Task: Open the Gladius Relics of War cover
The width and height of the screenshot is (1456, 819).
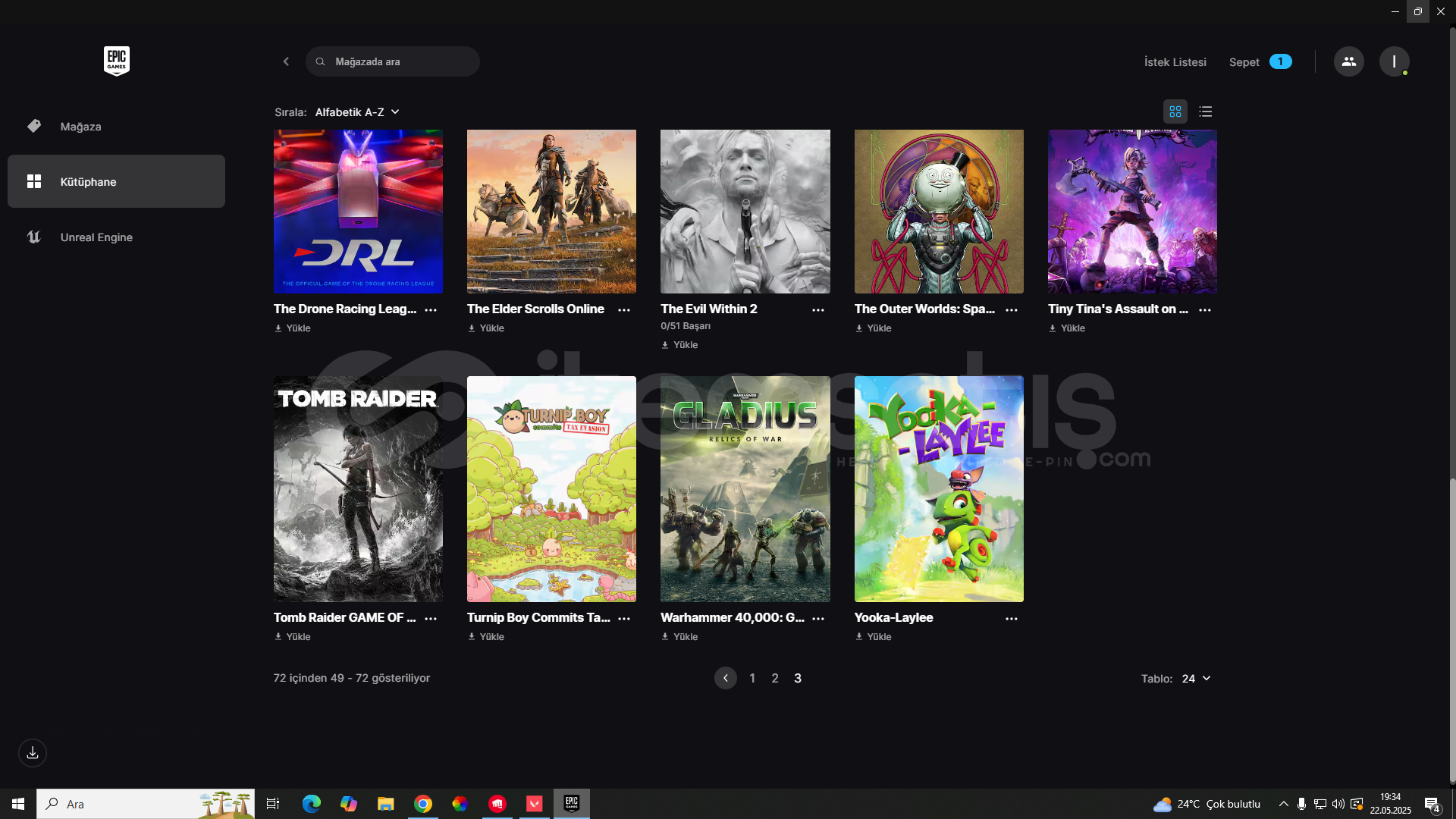Action: tap(745, 489)
